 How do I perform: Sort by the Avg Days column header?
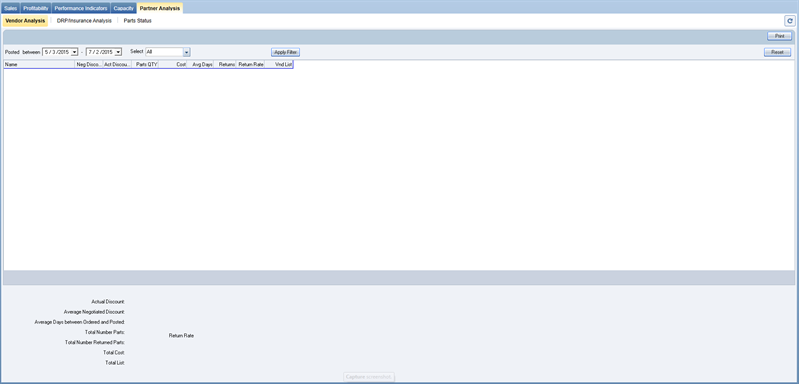pos(200,65)
